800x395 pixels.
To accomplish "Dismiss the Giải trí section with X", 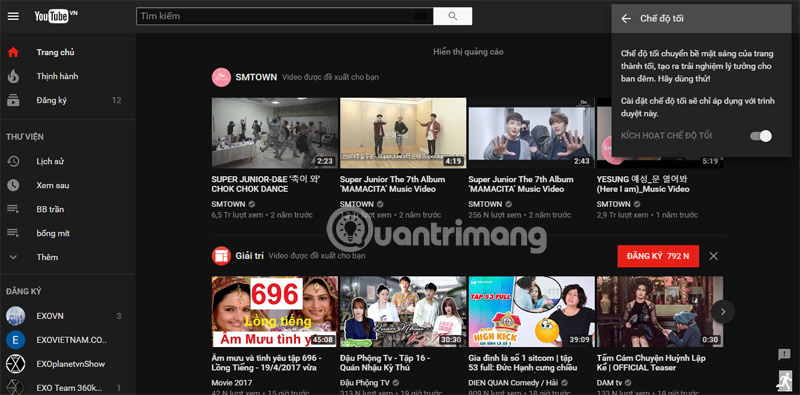I will [x=713, y=256].
